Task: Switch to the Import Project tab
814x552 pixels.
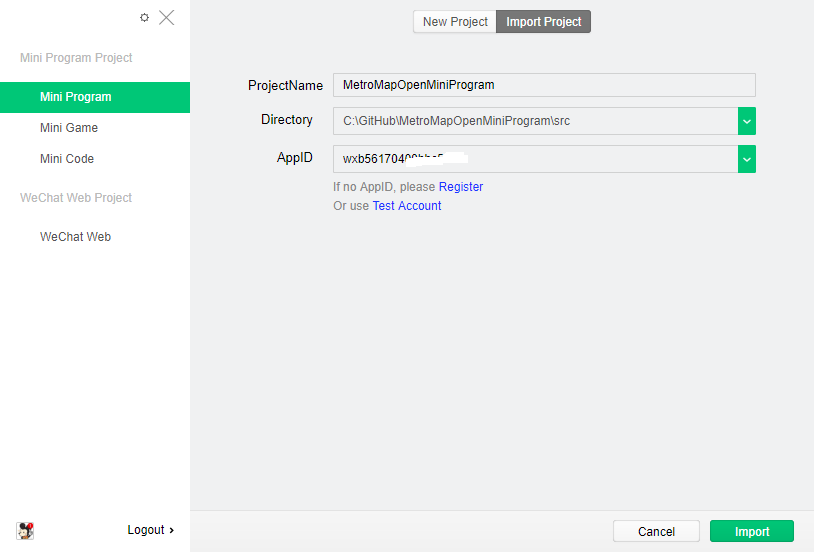Action: coord(544,22)
